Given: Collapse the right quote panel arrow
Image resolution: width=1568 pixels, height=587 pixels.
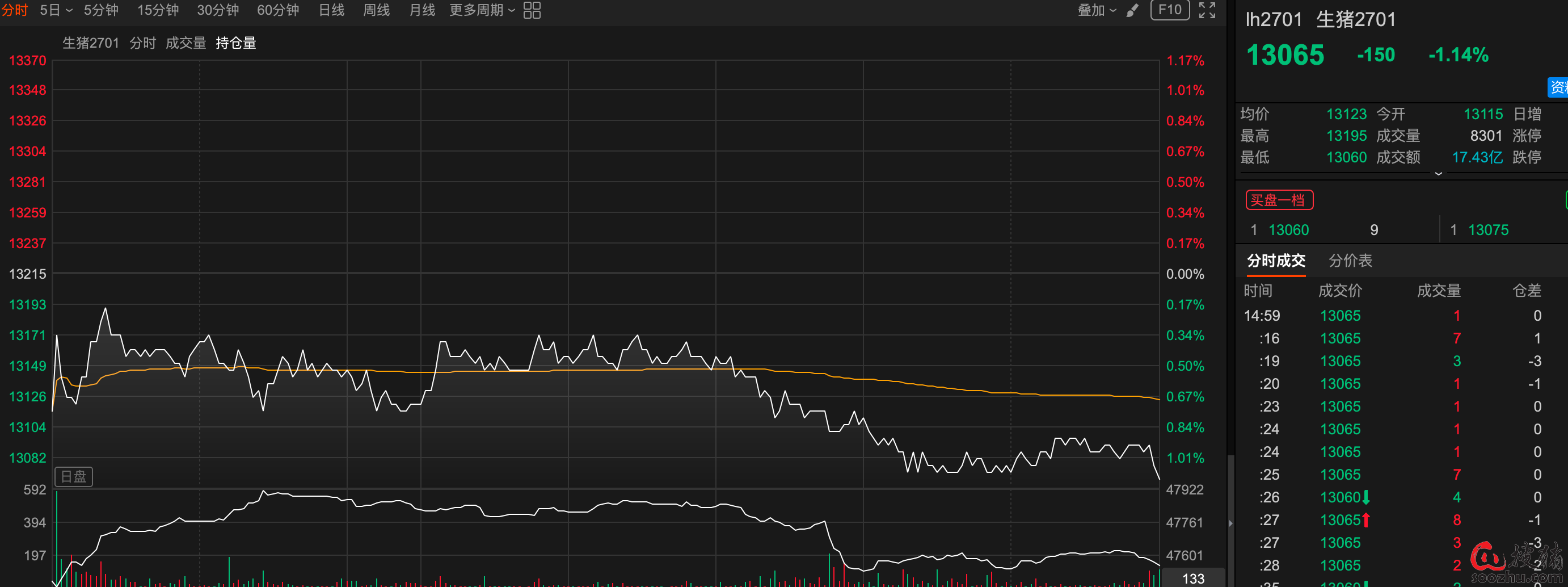Looking at the screenshot, I should pos(1230,523).
